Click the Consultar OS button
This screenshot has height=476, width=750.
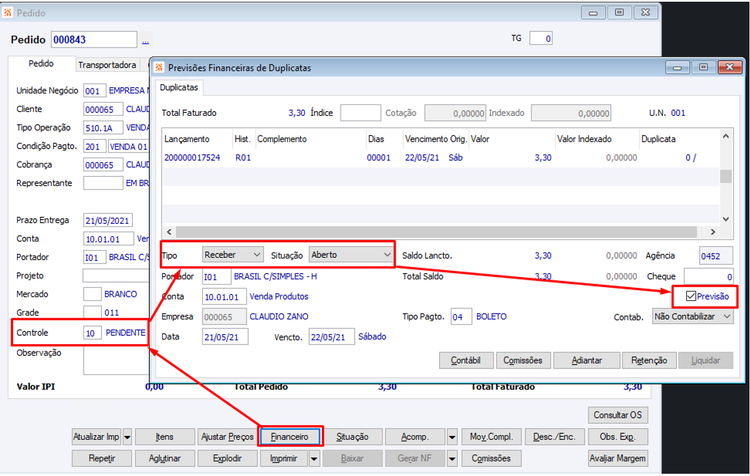618,415
